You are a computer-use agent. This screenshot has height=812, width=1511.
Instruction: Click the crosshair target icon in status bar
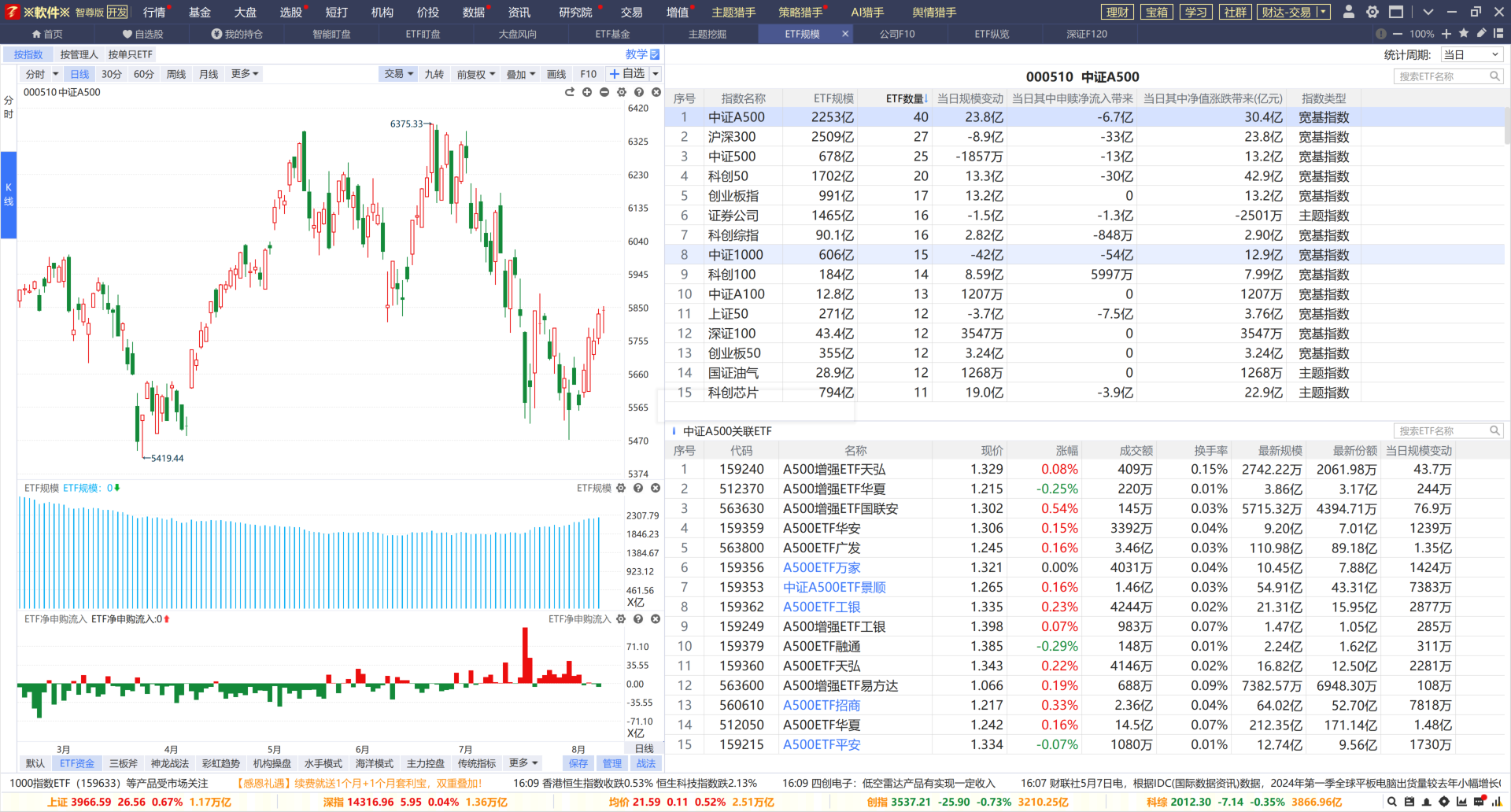pos(1444,802)
